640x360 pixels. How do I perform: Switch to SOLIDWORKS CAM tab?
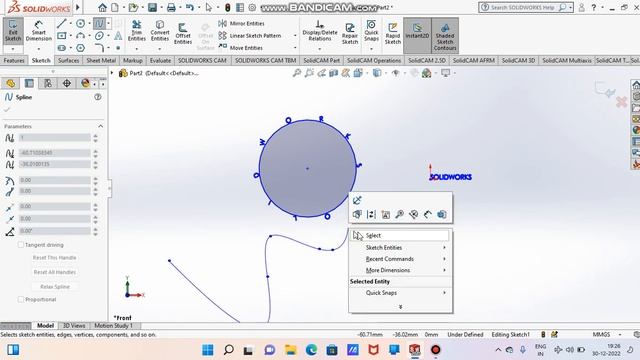(202, 60)
